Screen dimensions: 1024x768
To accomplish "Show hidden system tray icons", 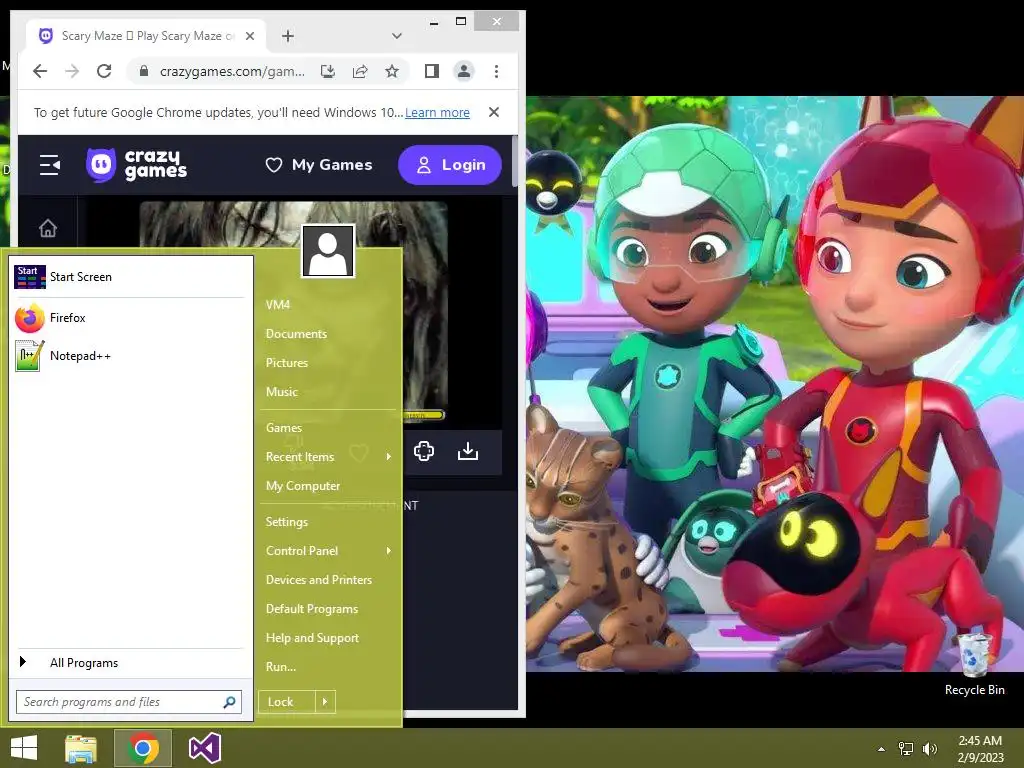I will coord(882,749).
